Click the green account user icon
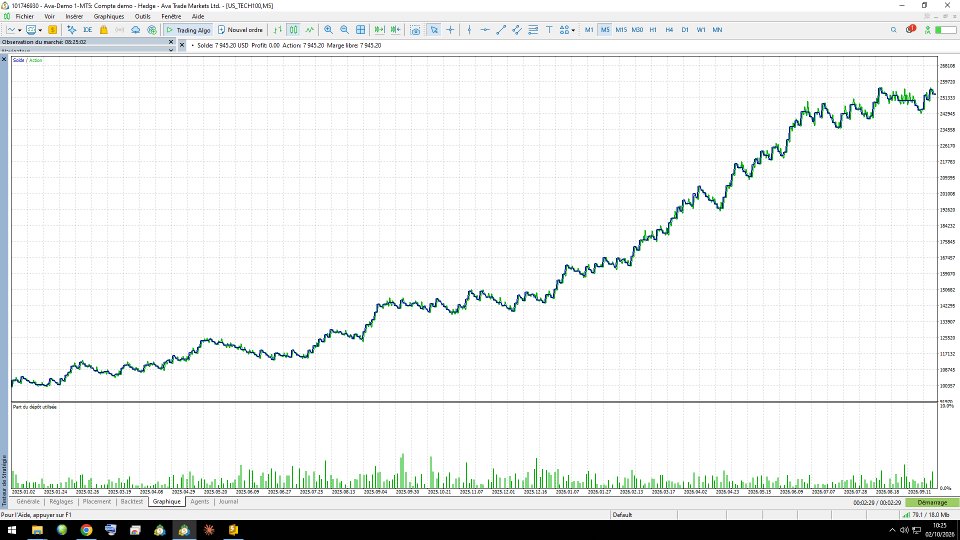Viewport: 960px width, 540px height. point(928,29)
